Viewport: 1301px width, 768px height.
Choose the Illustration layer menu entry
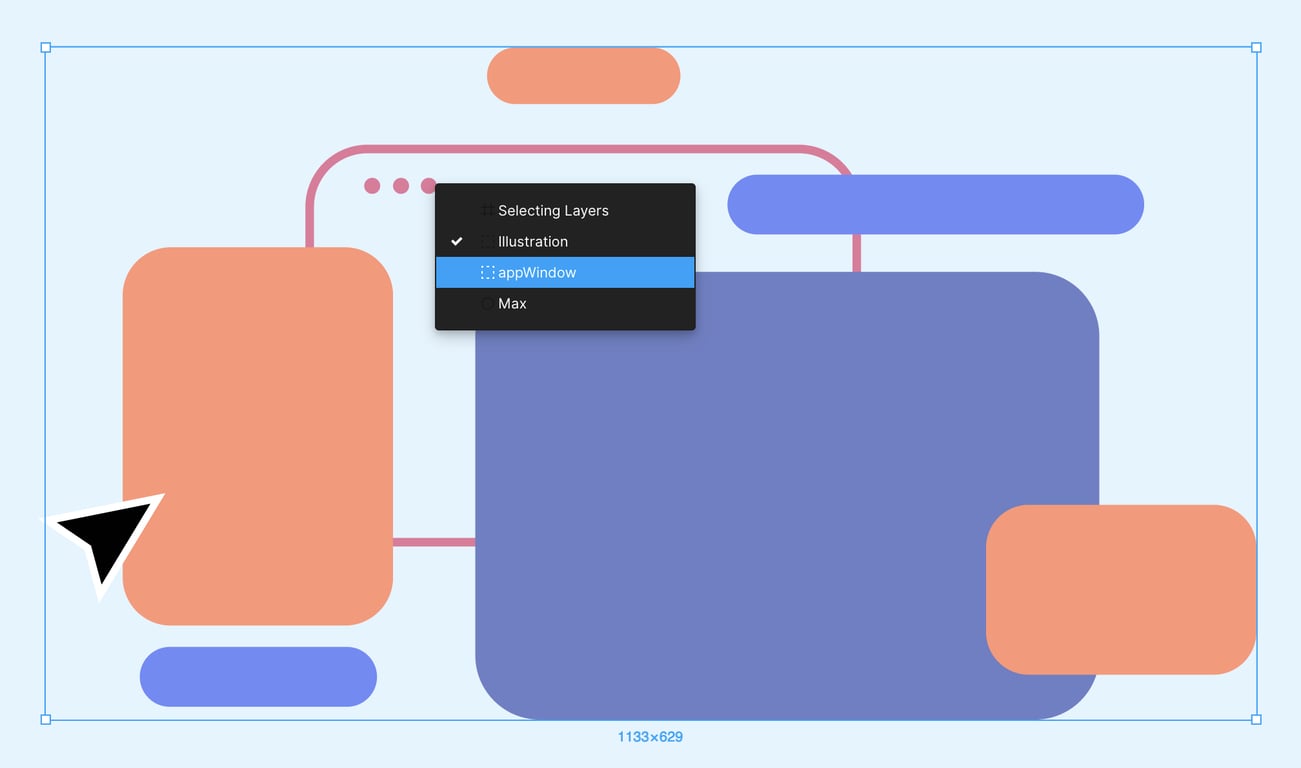pos(533,241)
